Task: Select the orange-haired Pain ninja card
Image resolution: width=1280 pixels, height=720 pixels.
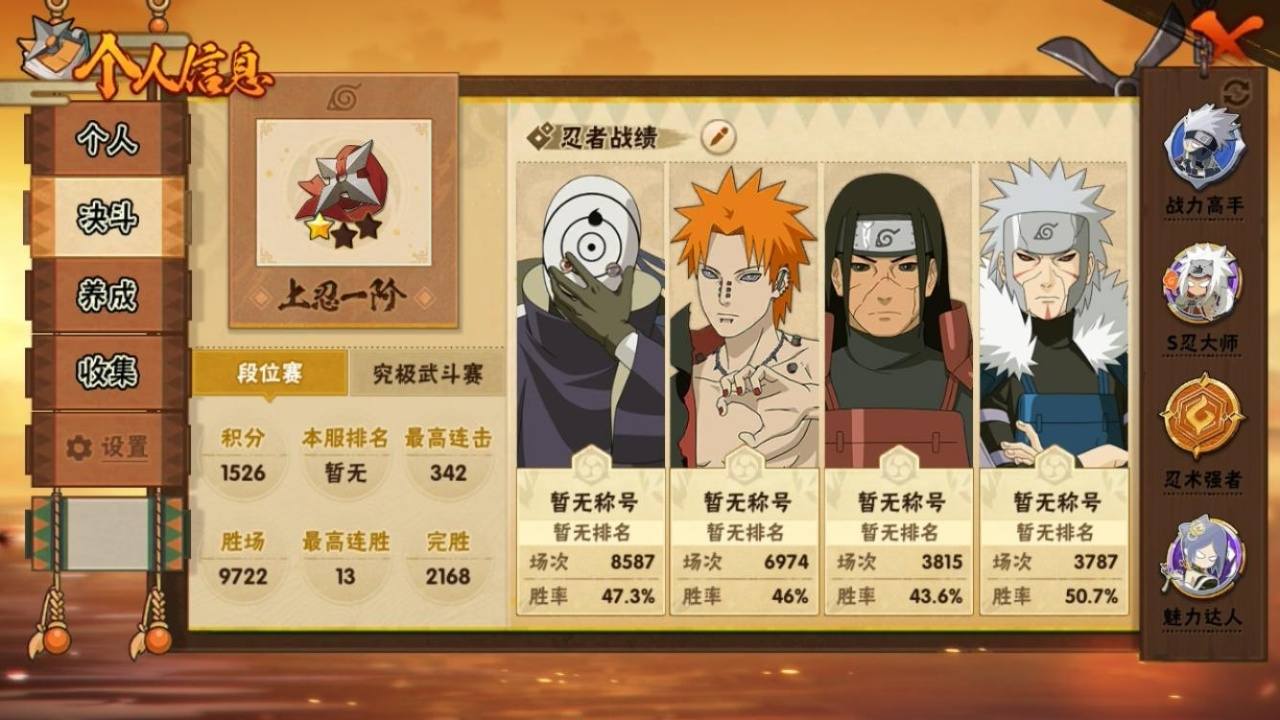Action: tap(744, 388)
